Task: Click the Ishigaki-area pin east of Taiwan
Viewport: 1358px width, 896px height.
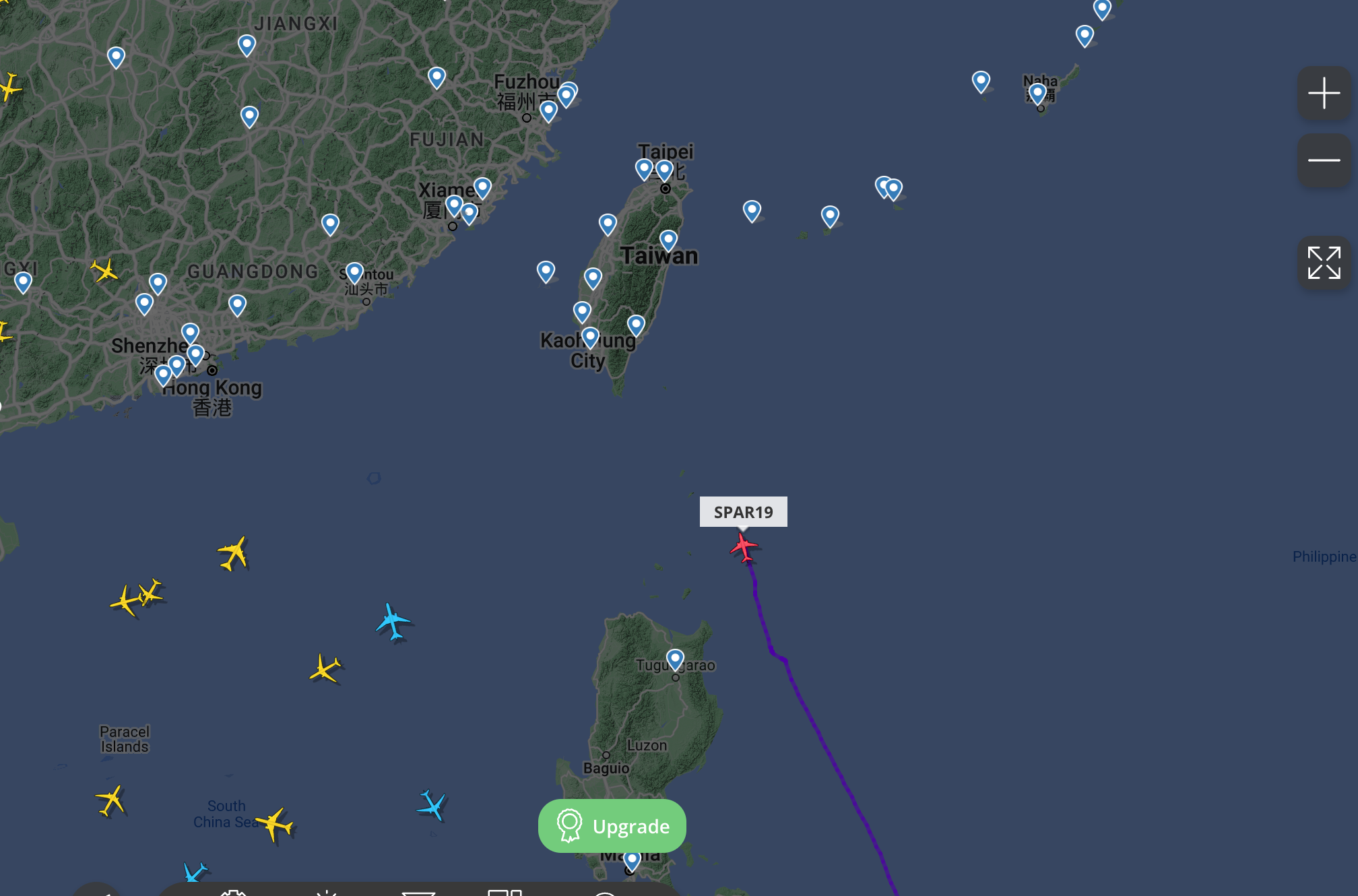Action: [x=830, y=216]
